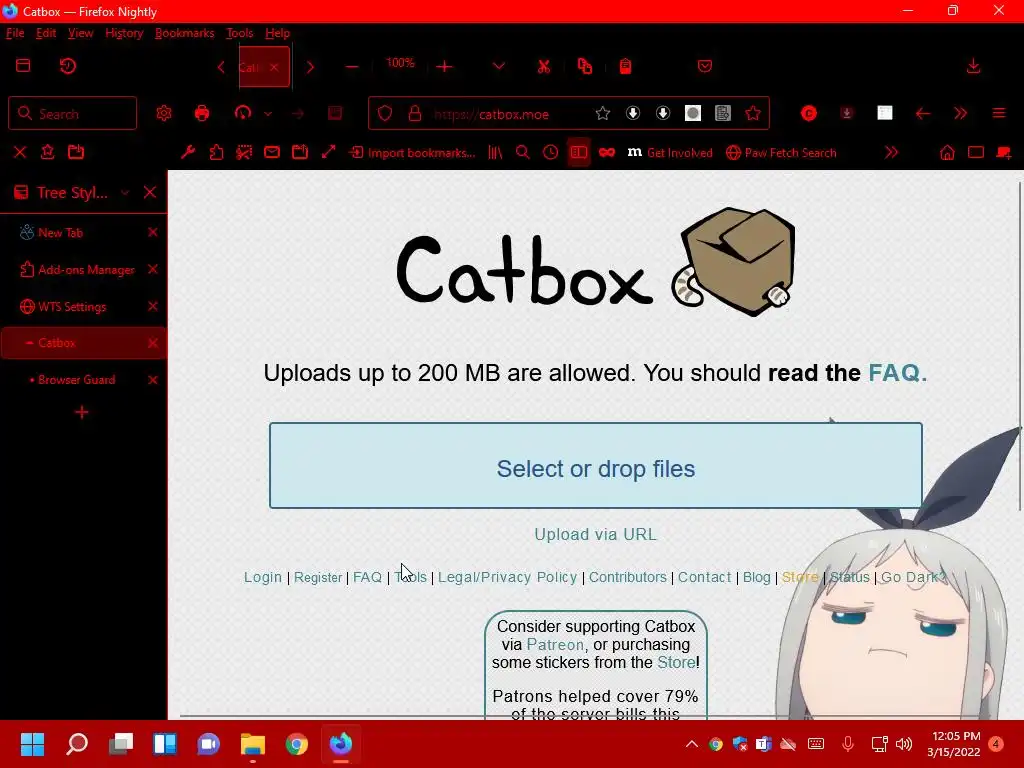Show more bookmarks toolbar items via the double chevron
The image size is (1024, 768).
(x=891, y=153)
